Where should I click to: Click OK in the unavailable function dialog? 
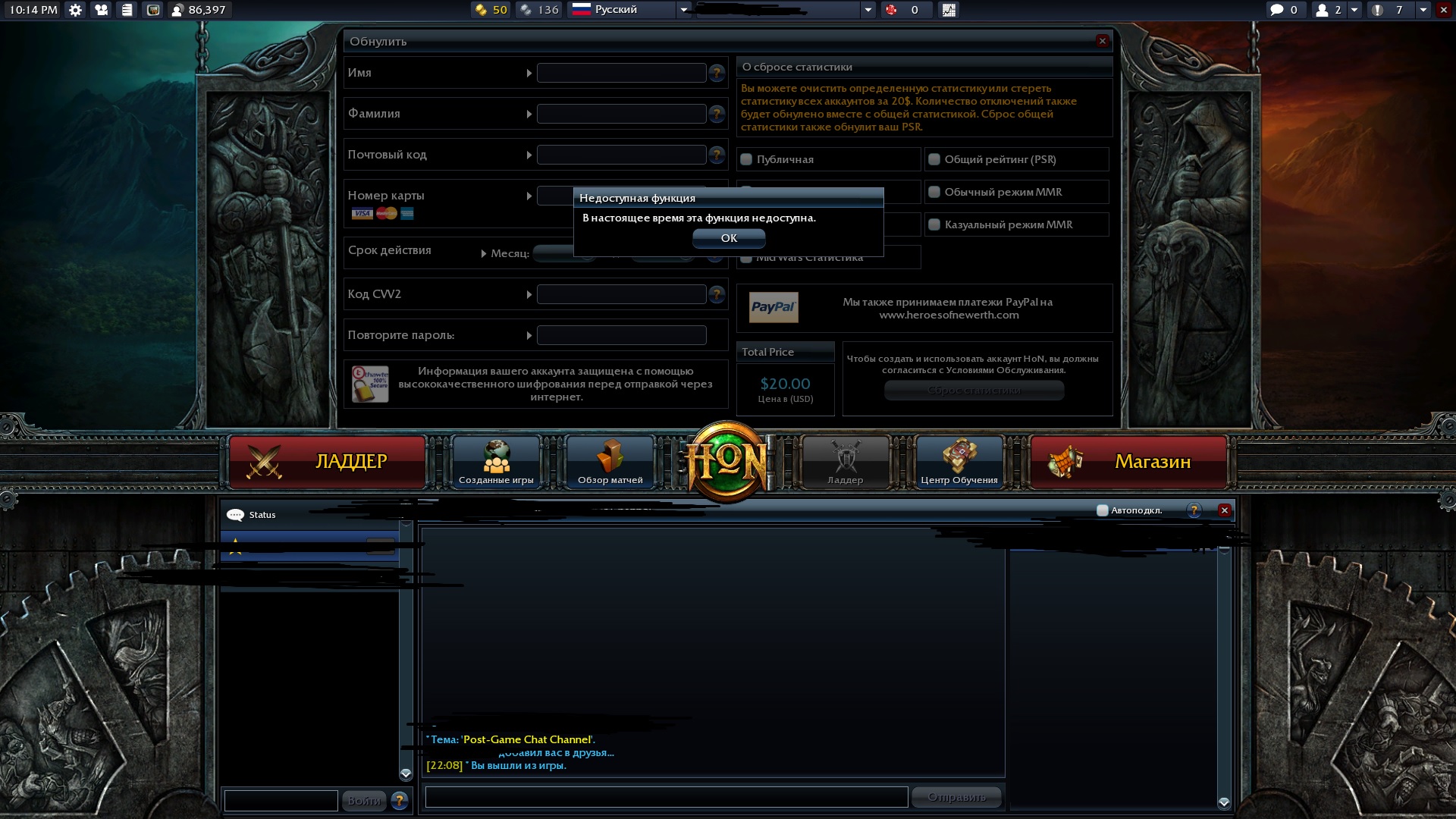[729, 238]
